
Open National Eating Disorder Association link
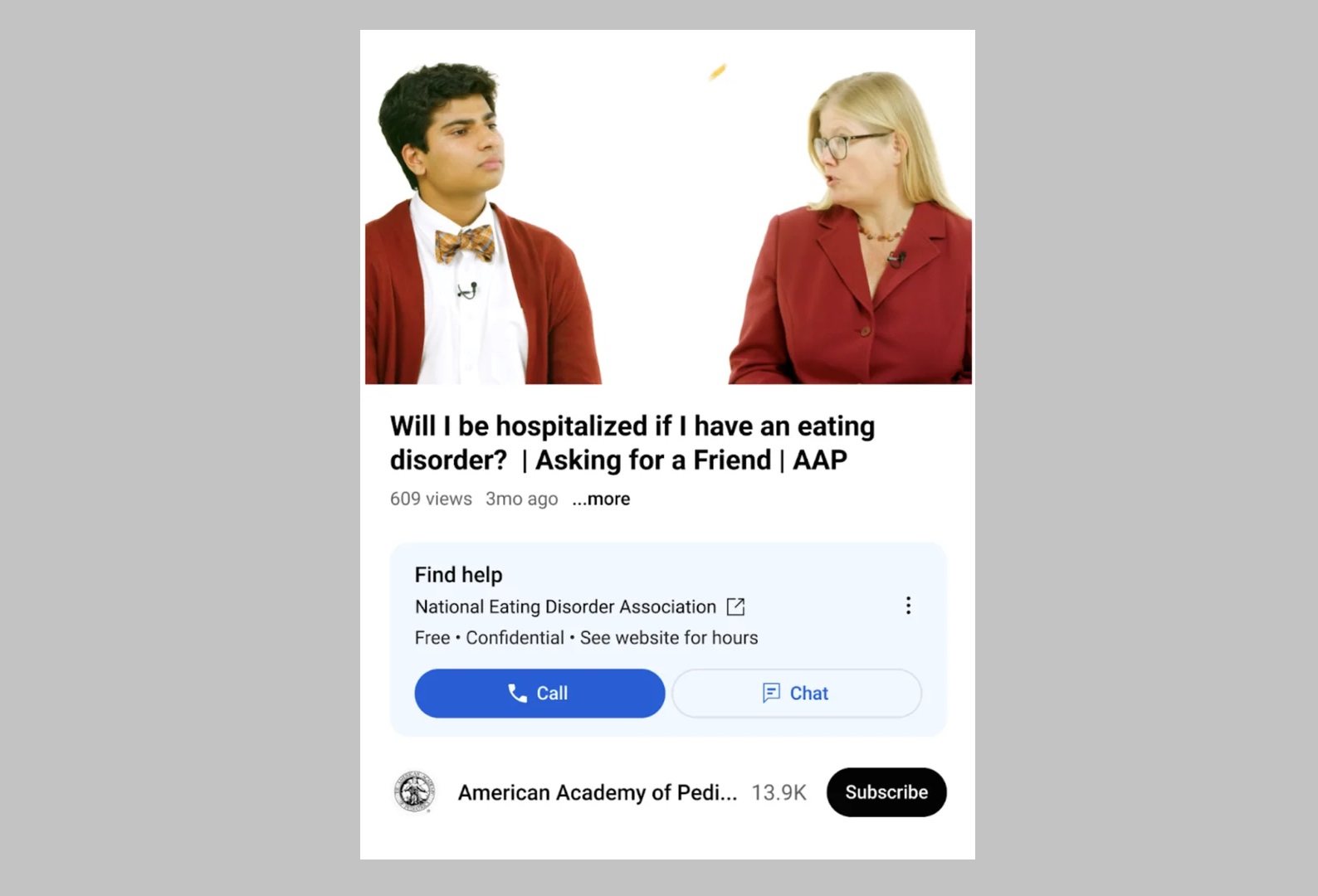tap(565, 607)
